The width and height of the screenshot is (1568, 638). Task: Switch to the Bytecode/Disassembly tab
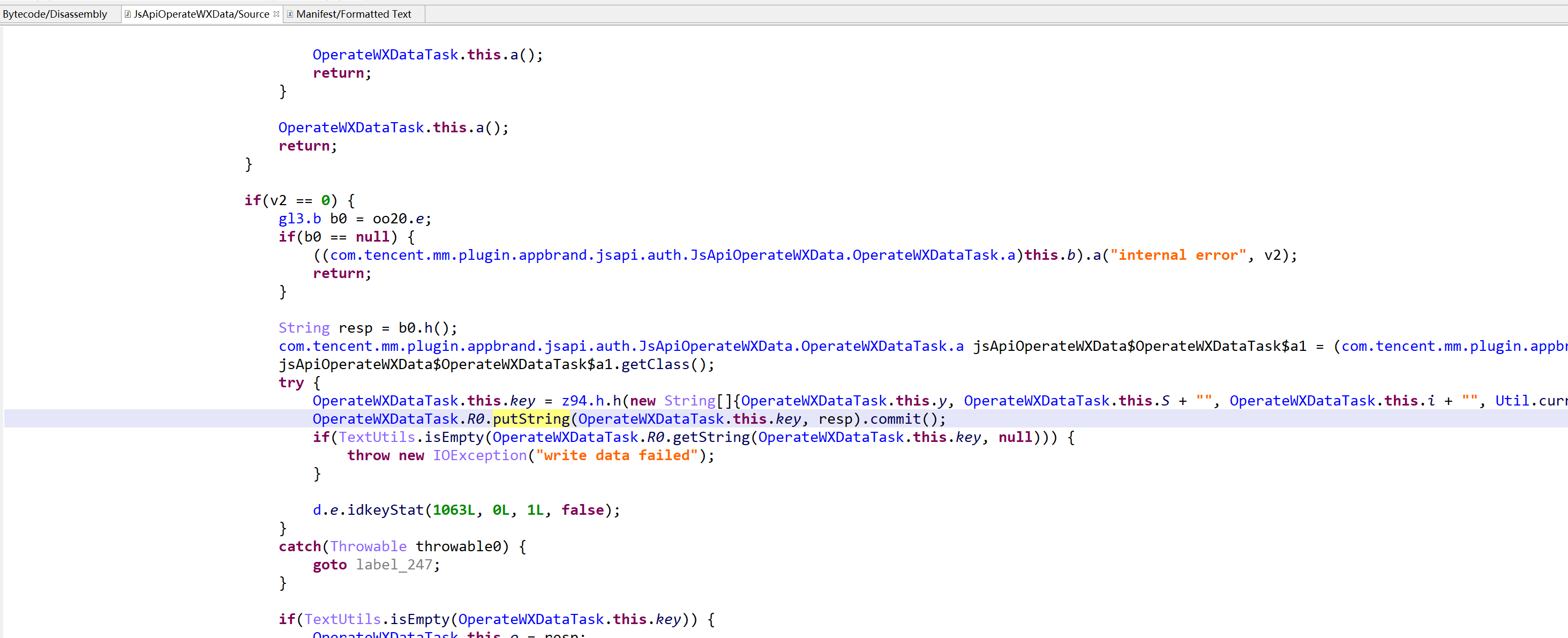pos(55,14)
